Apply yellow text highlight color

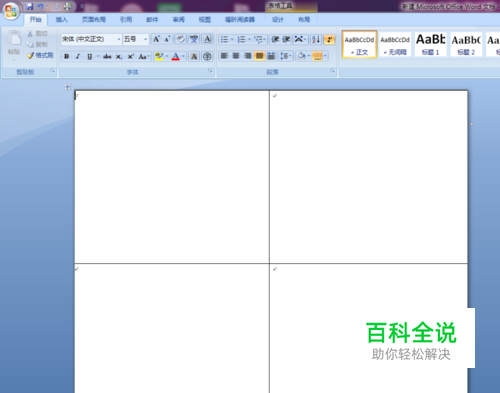click(x=159, y=56)
